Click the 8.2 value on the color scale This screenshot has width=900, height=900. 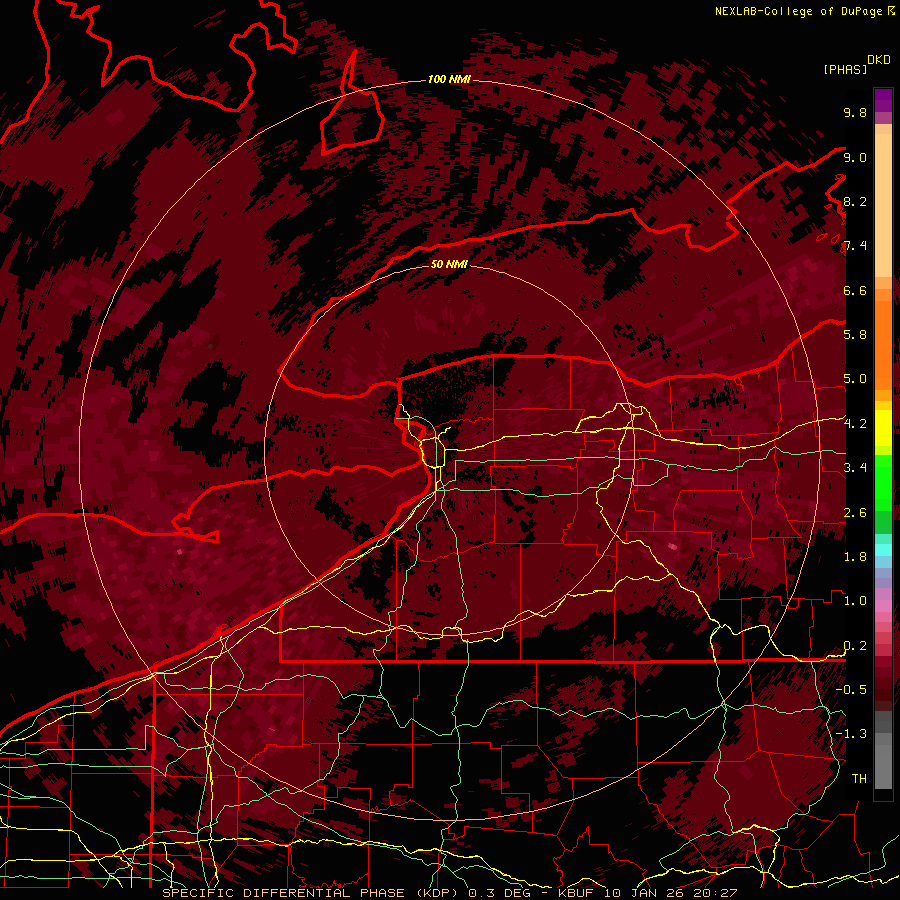coord(855,201)
